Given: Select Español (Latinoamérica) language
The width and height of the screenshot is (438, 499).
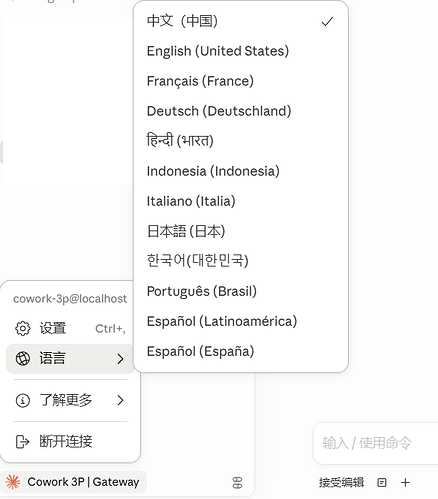Looking at the screenshot, I should coord(241,321).
